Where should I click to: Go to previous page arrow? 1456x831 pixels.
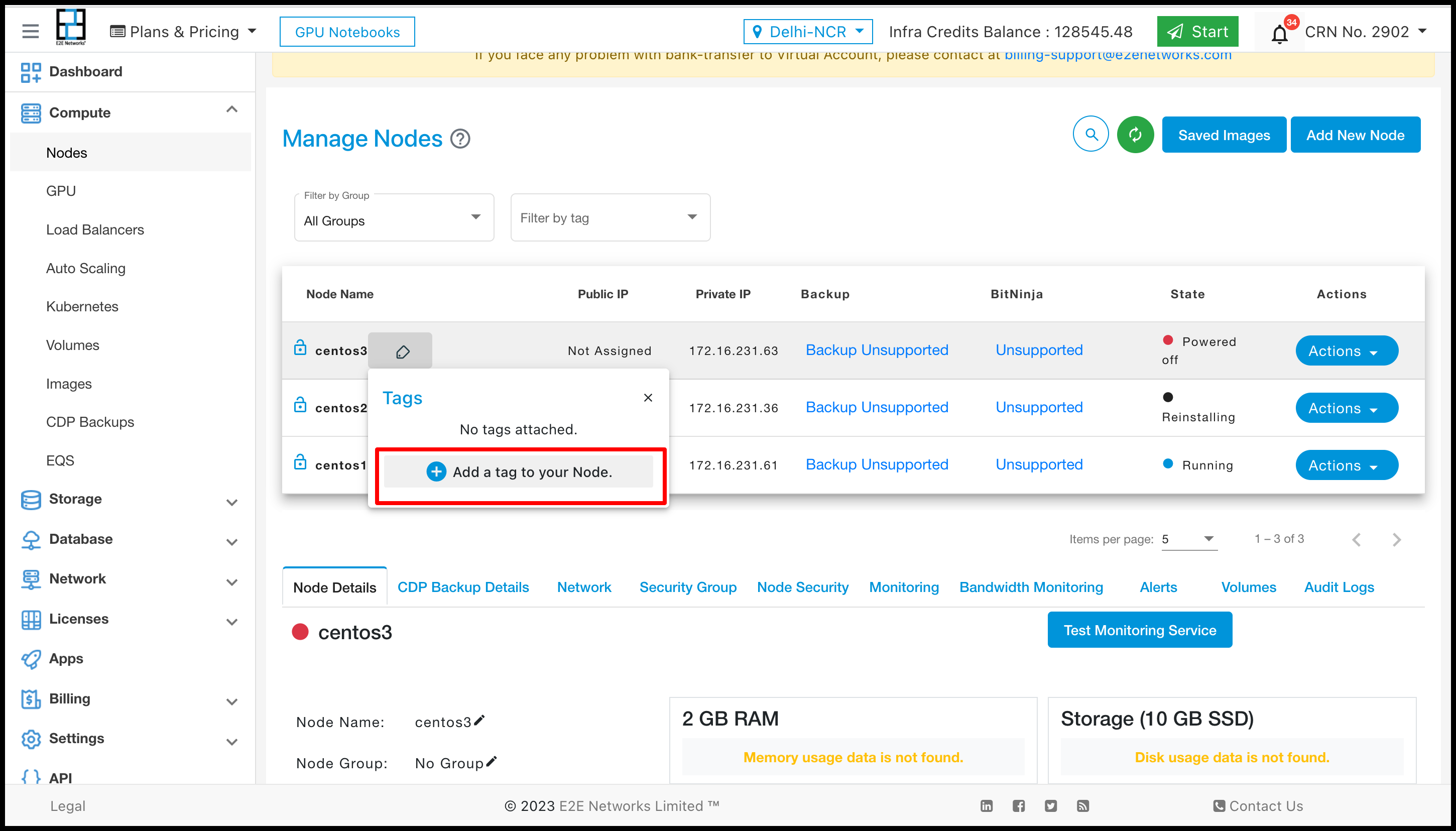(x=1357, y=539)
